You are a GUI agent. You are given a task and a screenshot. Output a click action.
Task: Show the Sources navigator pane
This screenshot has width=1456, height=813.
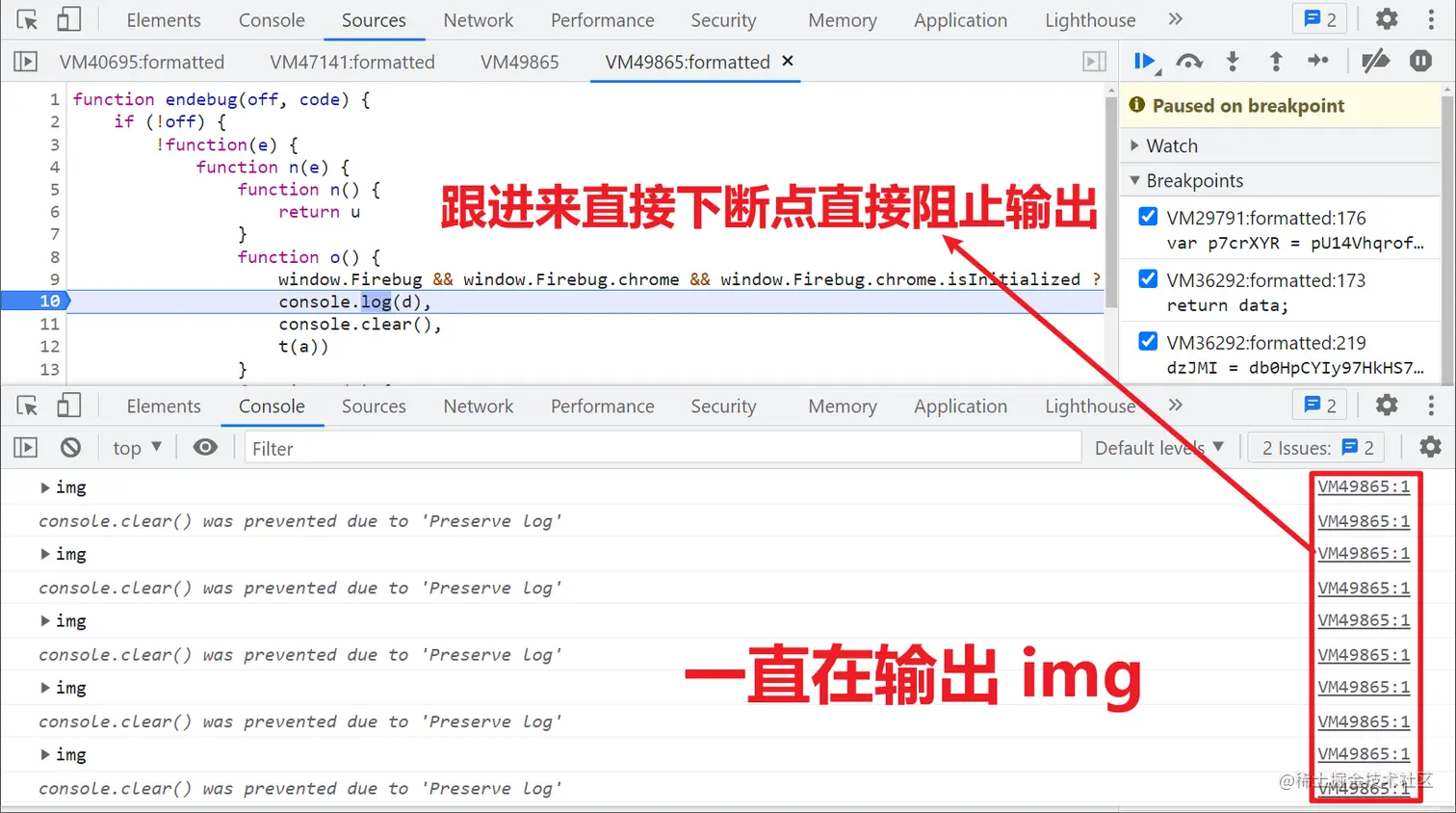click(x=25, y=62)
